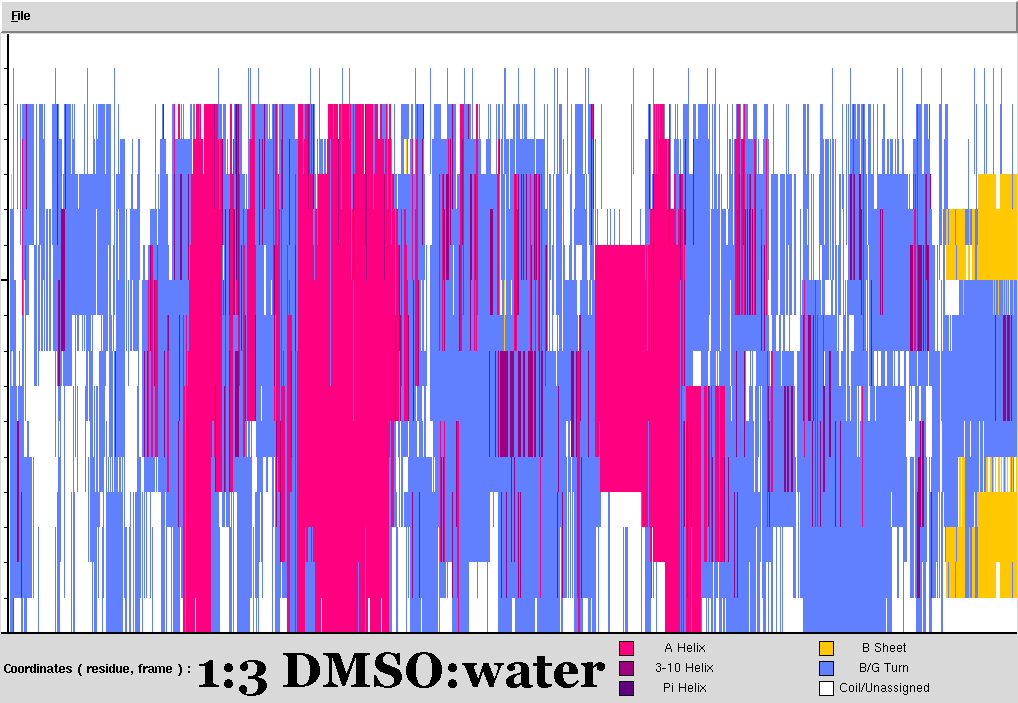
Task: Open the File menu
Action: (21, 16)
